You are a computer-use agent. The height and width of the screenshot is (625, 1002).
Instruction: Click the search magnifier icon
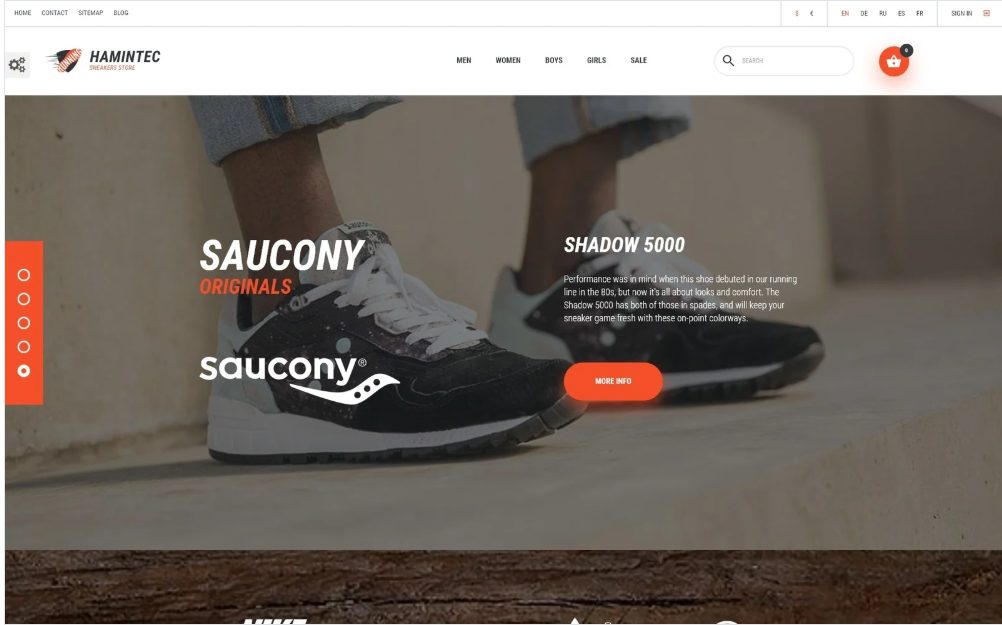coord(728,60)
